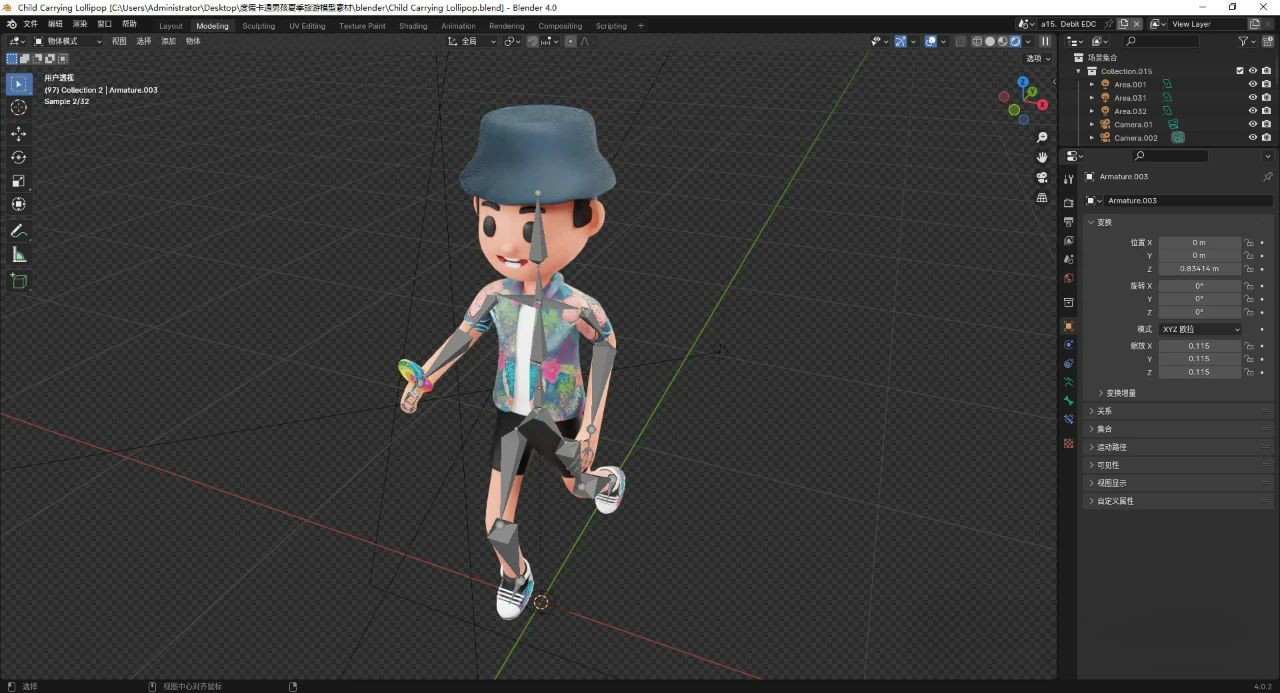Viewport: 1280px width, 693px height.
Task: Open the Object properties tab
Action: pyautogui.click(x=1068, y=326)
